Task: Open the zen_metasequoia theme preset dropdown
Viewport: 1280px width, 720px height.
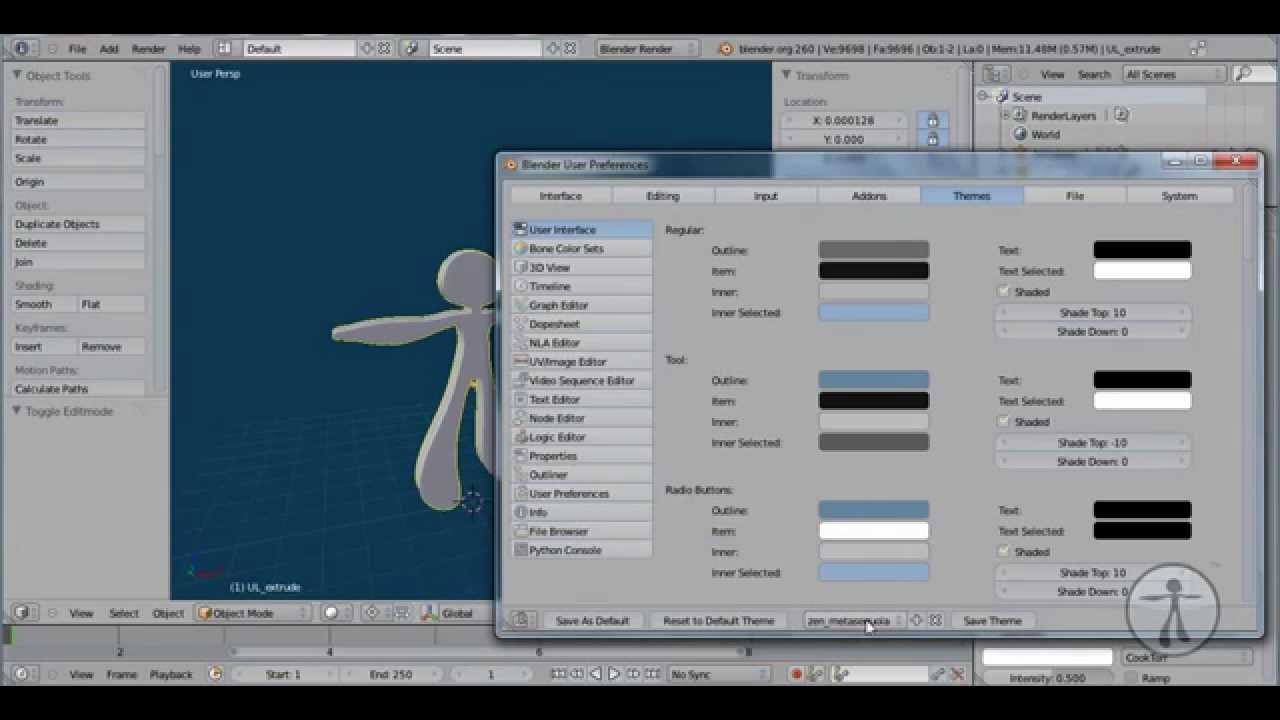Action: click(x=855, y=620)
